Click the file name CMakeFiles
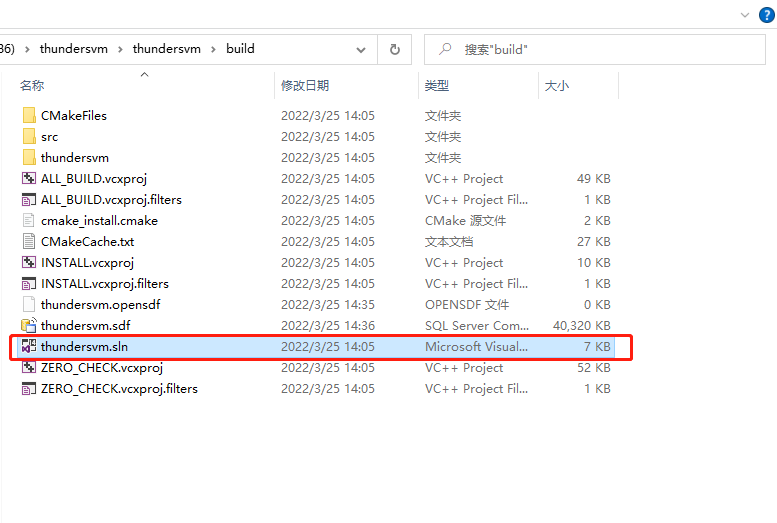The width and height of the screenshot is (777, 523). [x=74, y=116]
